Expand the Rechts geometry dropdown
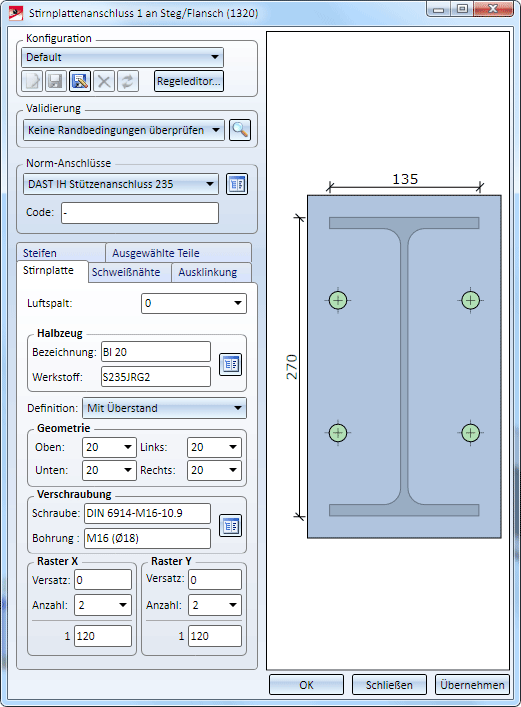This screenshot has height=707, width=521. [x=214, y=470]
